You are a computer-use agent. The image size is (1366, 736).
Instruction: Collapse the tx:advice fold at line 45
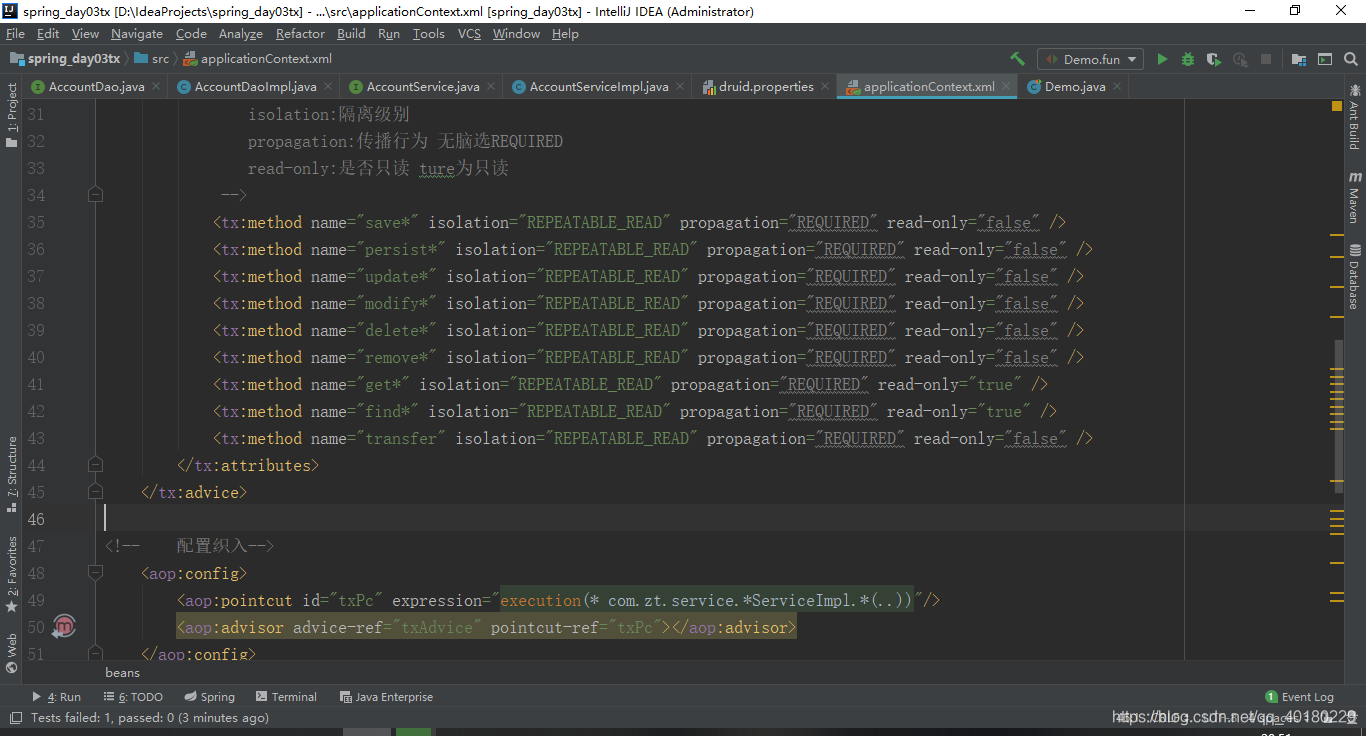[x=95, y=492]
